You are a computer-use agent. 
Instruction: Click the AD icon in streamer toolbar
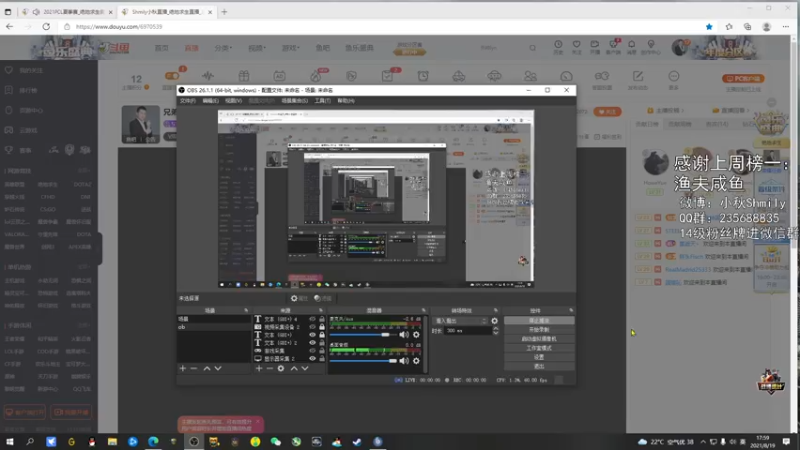coord(279,76)
